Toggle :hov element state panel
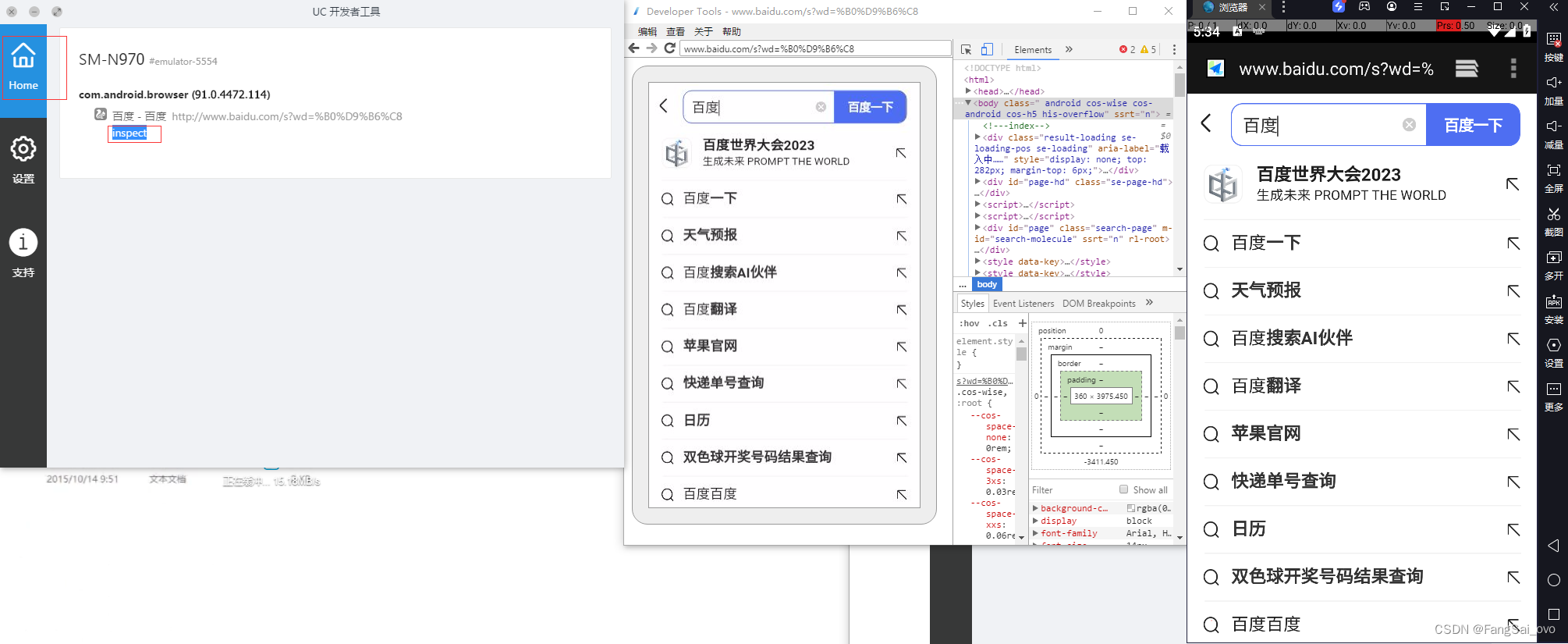The width and height of the screenshot is (1568, 644). 970,323
